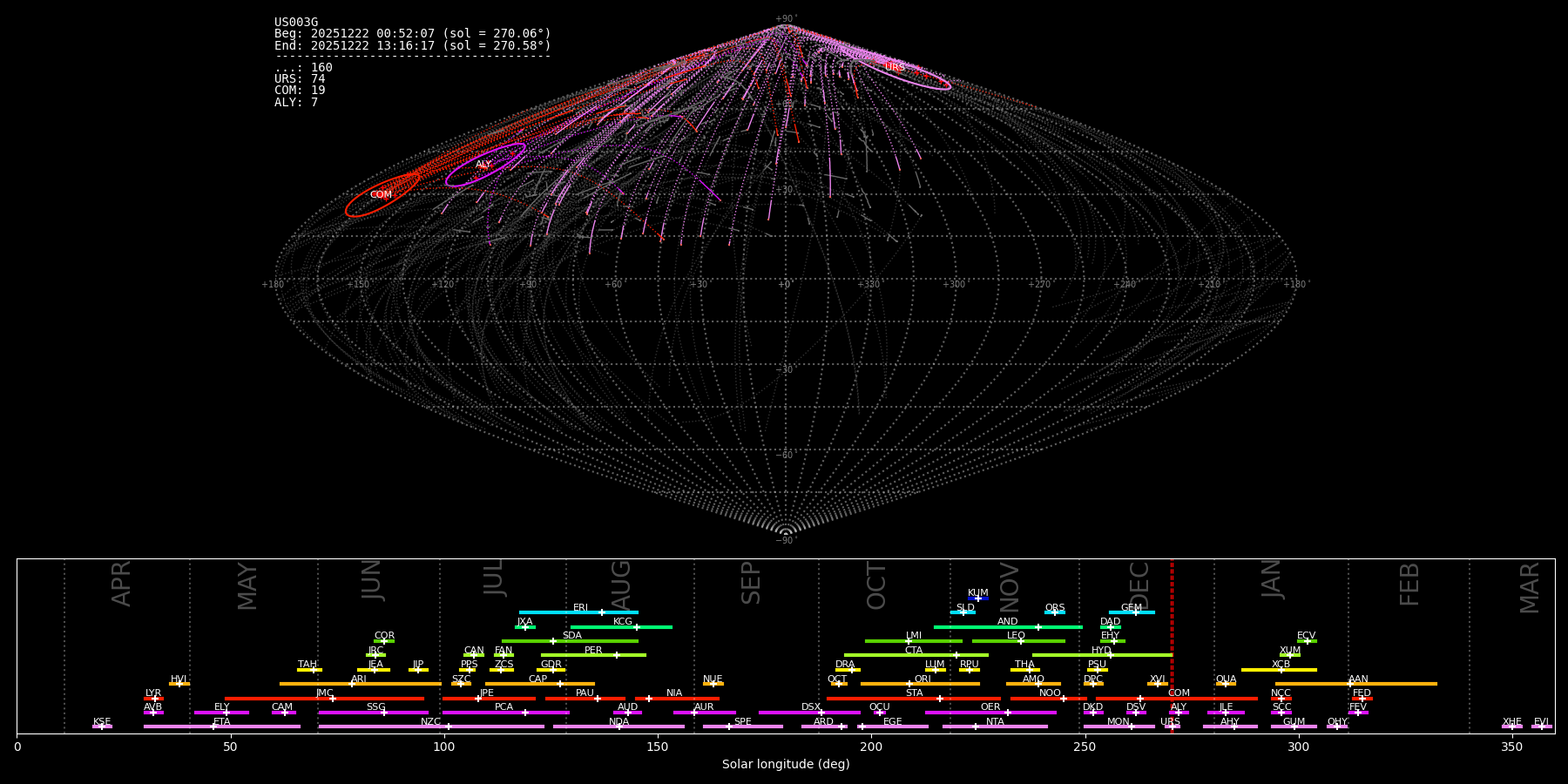Screen dimensions: 1568x784
Task: Click the LYR shower label in timeline
Action: (x=153, y=693)
